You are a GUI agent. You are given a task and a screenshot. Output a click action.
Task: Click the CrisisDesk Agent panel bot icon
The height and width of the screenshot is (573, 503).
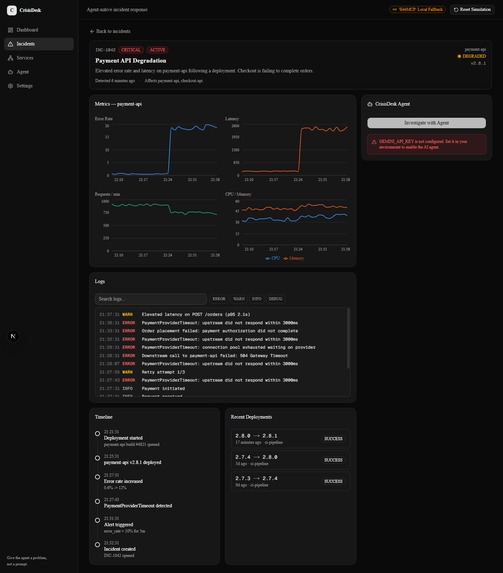370,104
